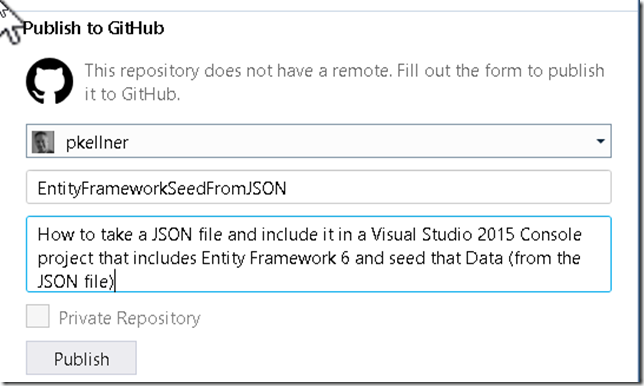Click the pkellner avatar picture

43,142
